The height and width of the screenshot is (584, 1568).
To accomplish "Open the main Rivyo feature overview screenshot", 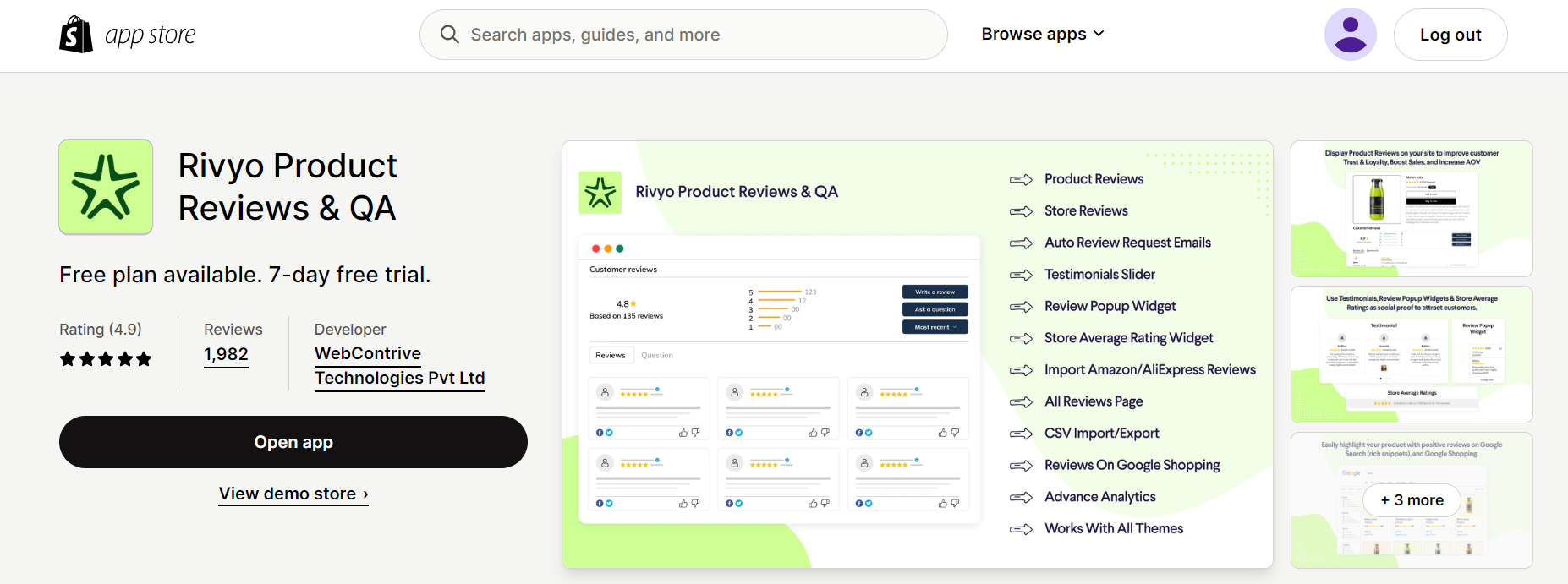I will click(918, 355).
